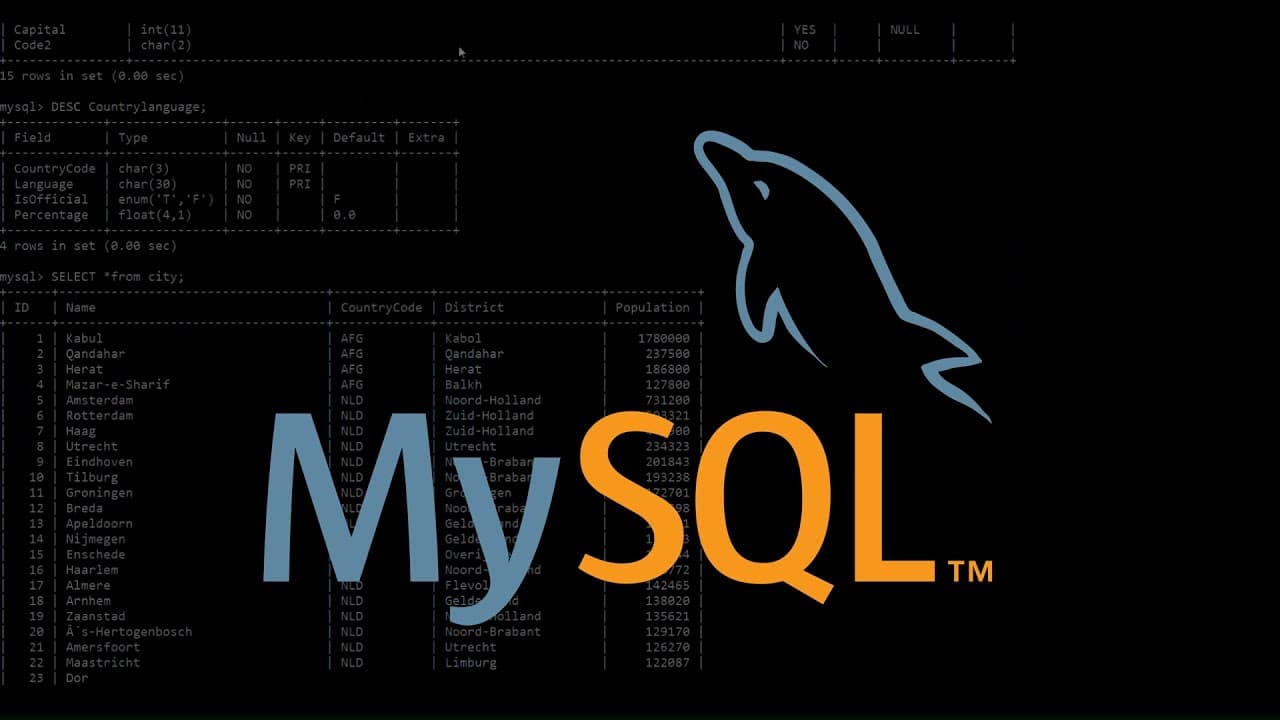Select the city name 'Kabul'
Viewport: 1280px width, 720px height.
coord(84,339)
